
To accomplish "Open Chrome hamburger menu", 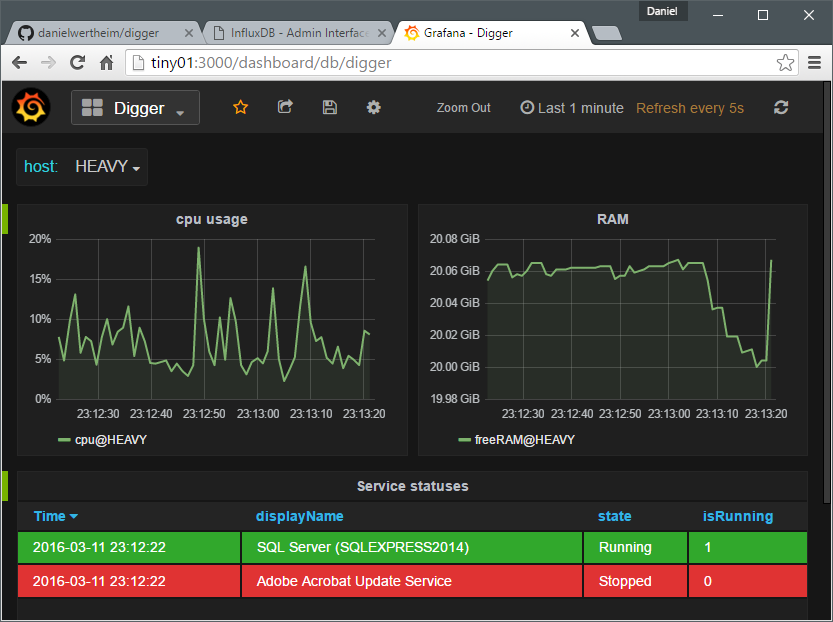I will pyautogui.click(x=814, y=63).
